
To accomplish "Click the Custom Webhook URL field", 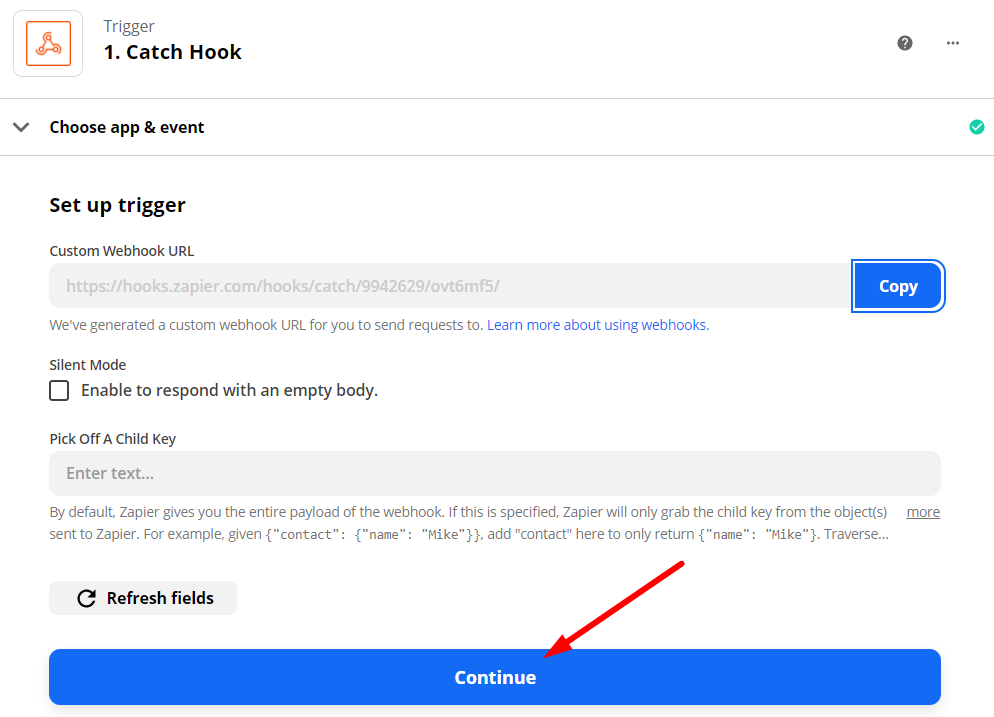I will tap(450, 286).
